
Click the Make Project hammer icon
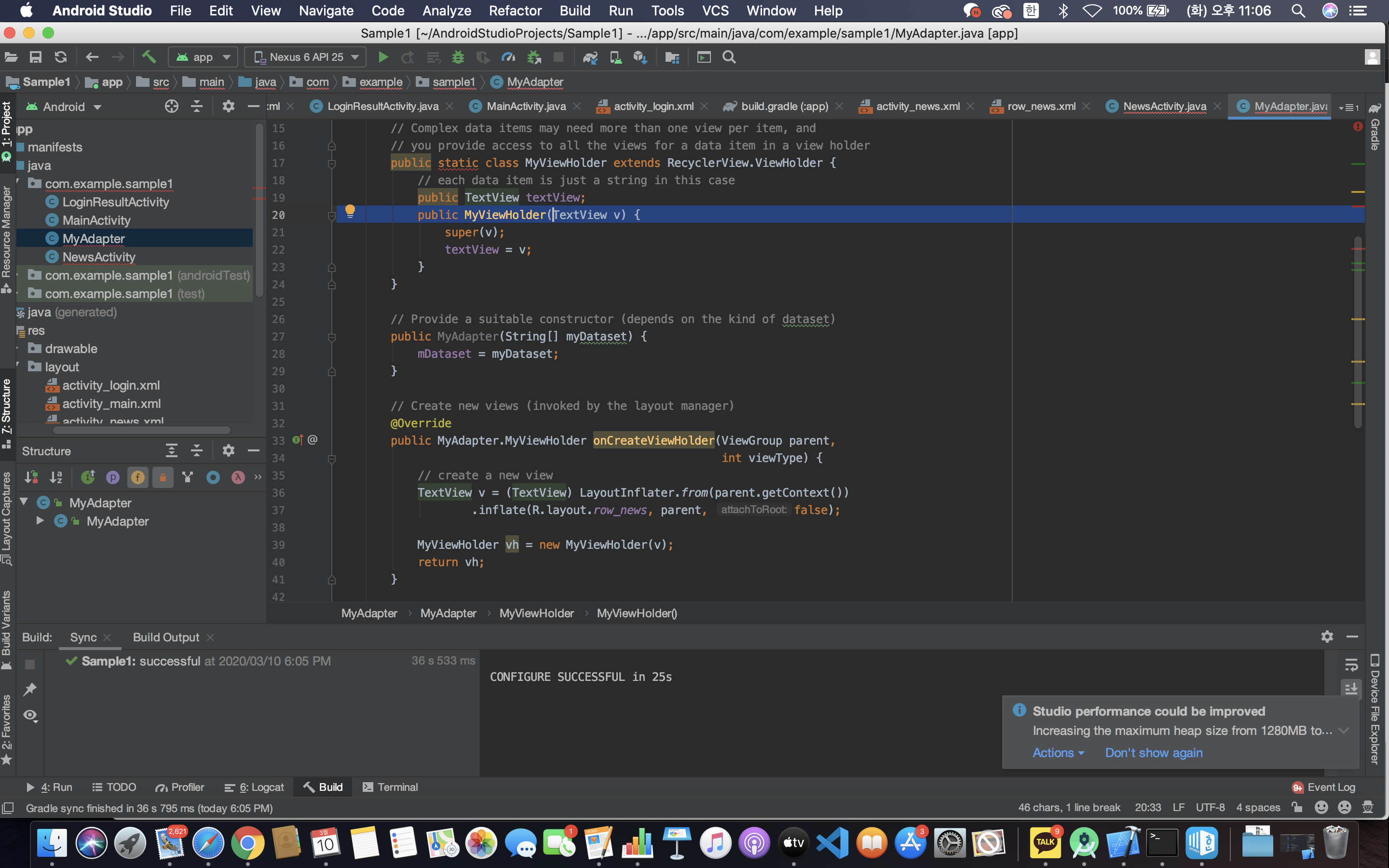149,57
